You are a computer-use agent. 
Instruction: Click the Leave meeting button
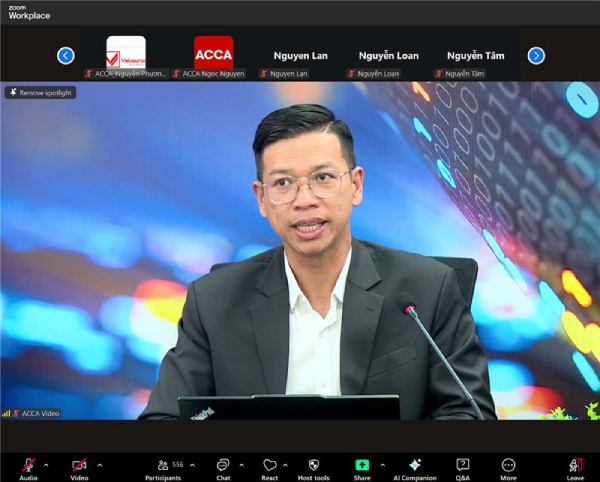(575, 466)
